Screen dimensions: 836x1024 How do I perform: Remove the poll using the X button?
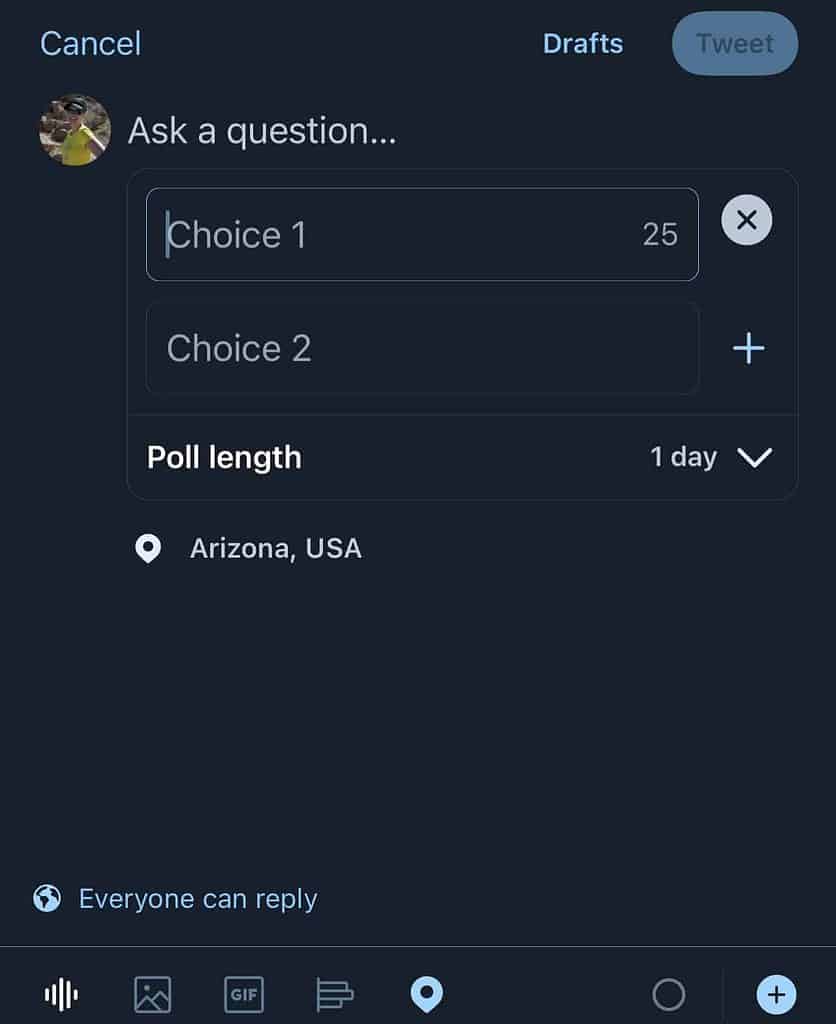point(746,220)
